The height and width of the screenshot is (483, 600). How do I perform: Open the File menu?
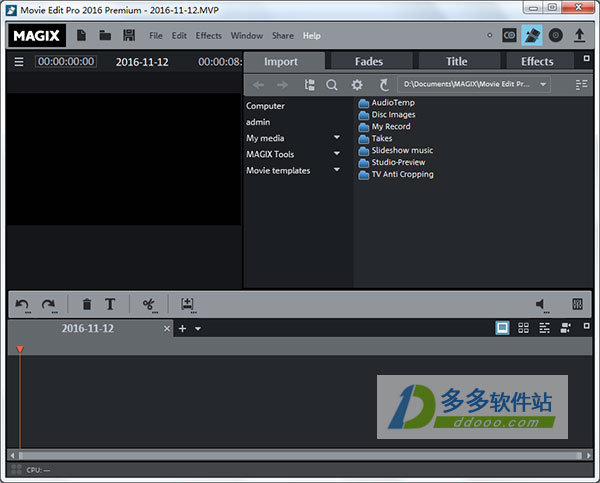156,36
